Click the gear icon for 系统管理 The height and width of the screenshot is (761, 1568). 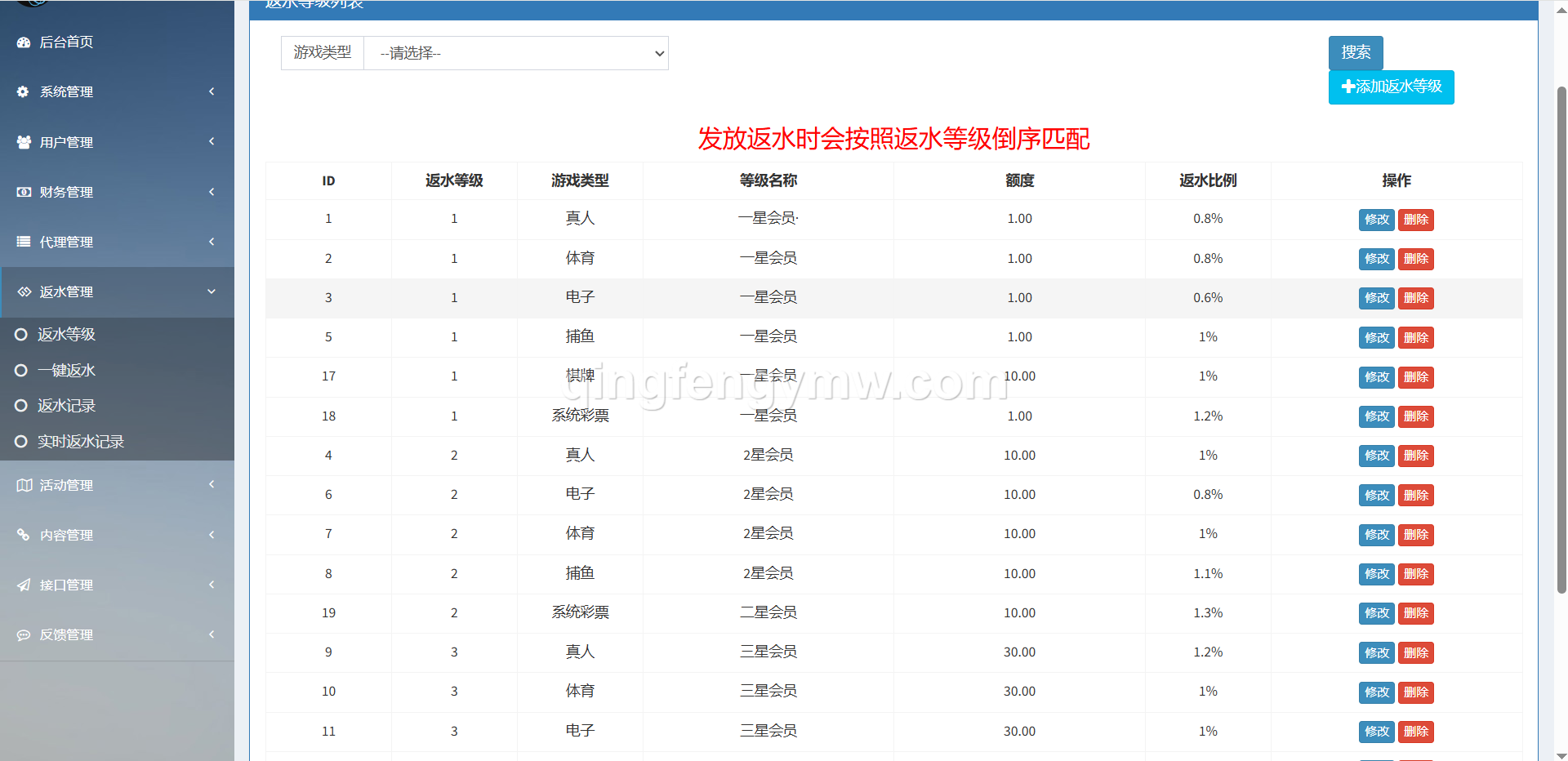point(24,92)
